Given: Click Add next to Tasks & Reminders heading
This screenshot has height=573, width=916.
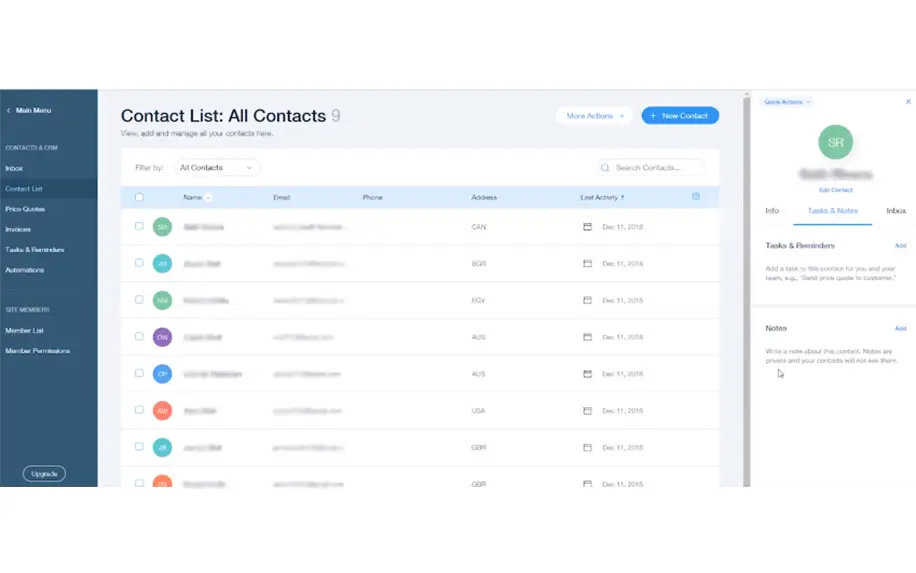Looking at the screenshot, I should pyautogui.click(x=900, y=245).
